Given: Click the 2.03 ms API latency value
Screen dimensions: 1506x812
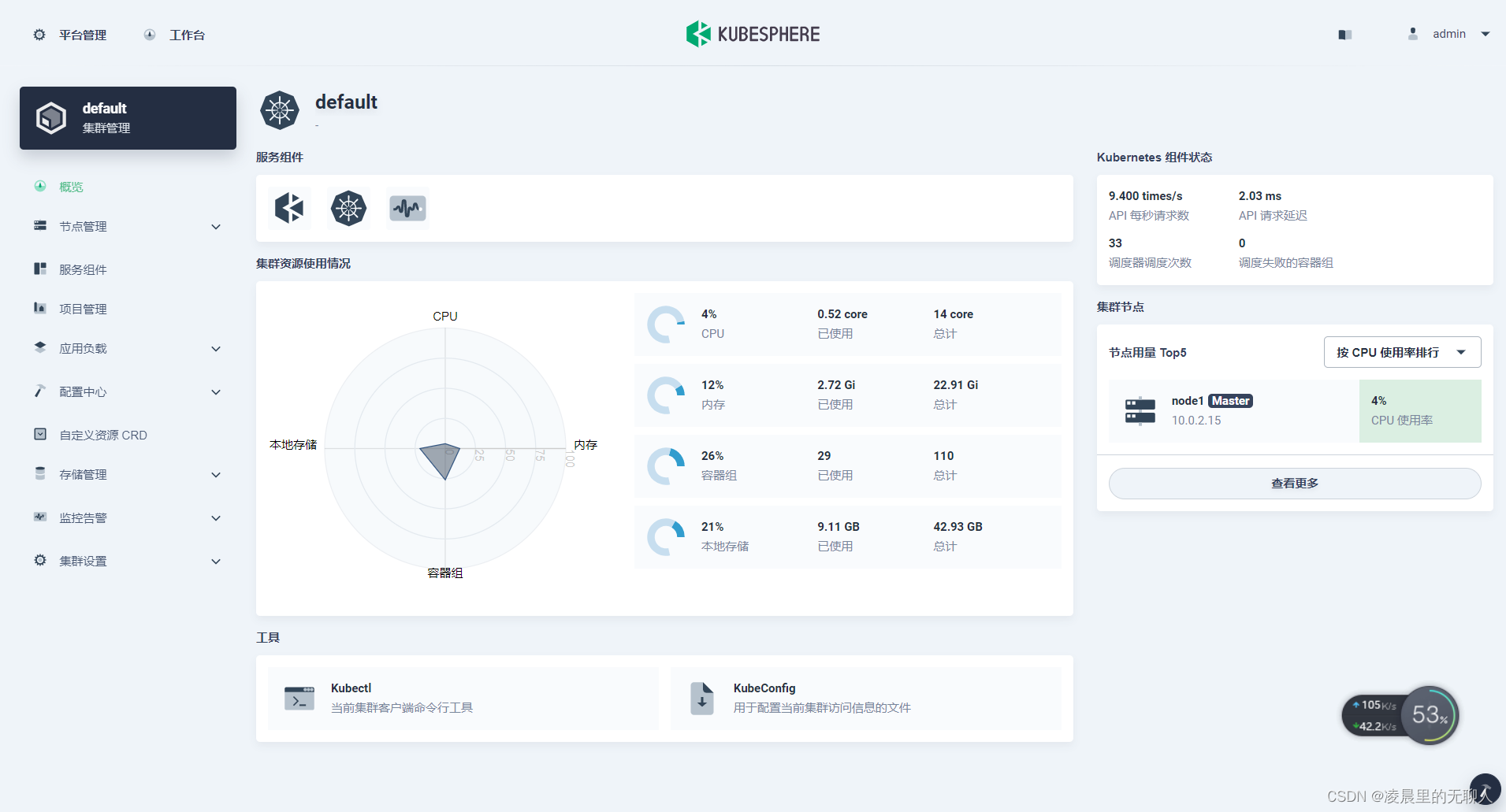Looking at the screenshot, I should (x=1259, y=196).
